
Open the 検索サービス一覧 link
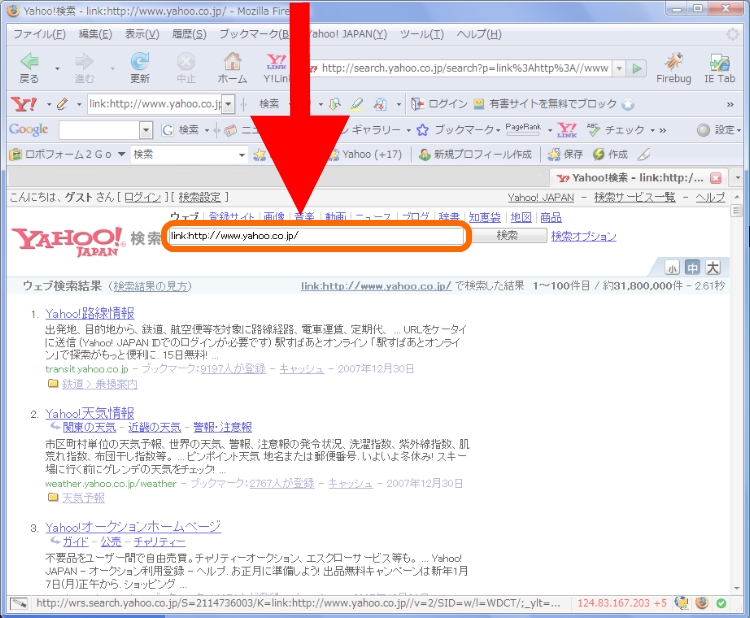[635, 197]
